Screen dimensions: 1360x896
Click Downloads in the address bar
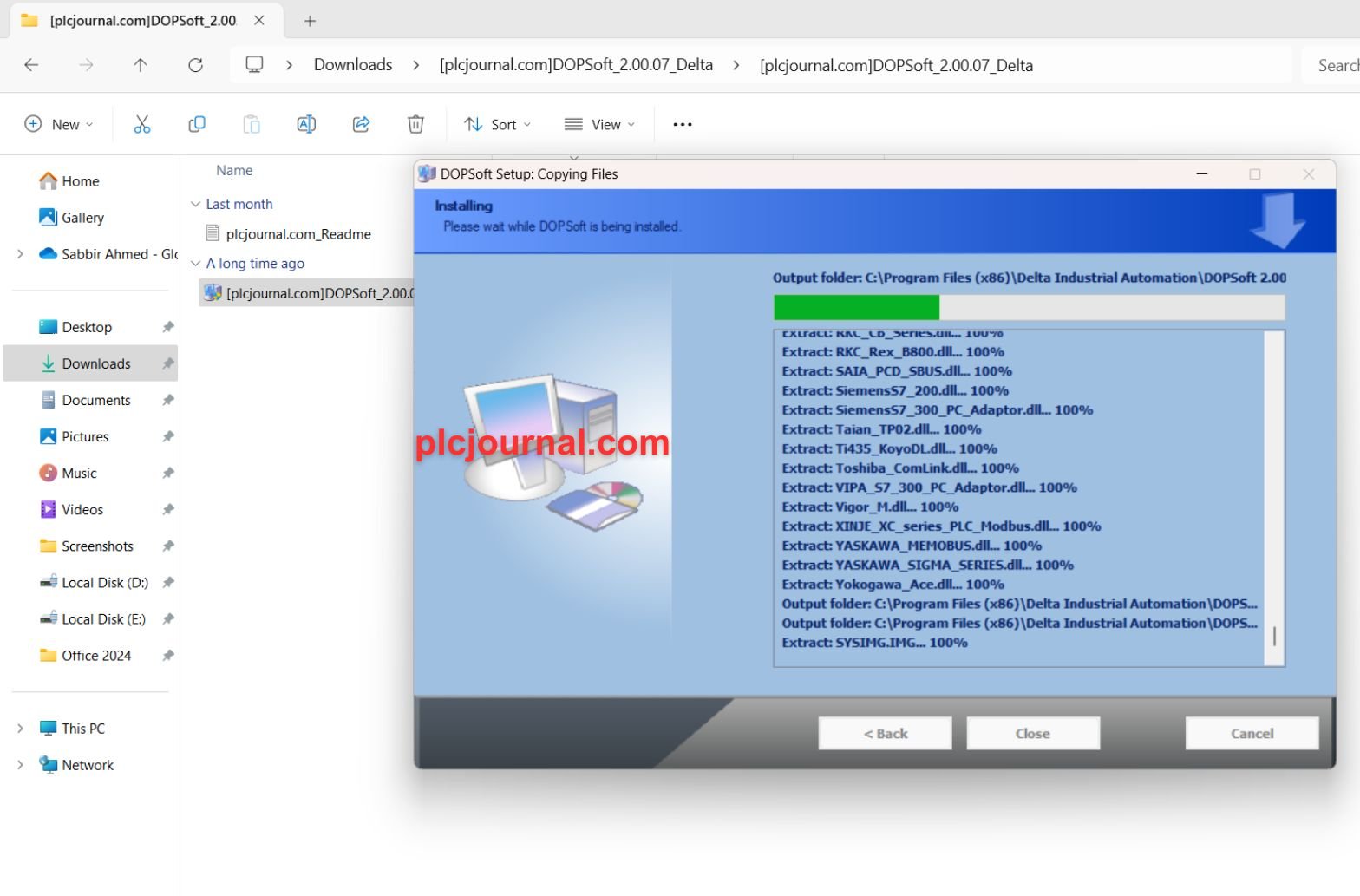[x=353, y=65]
